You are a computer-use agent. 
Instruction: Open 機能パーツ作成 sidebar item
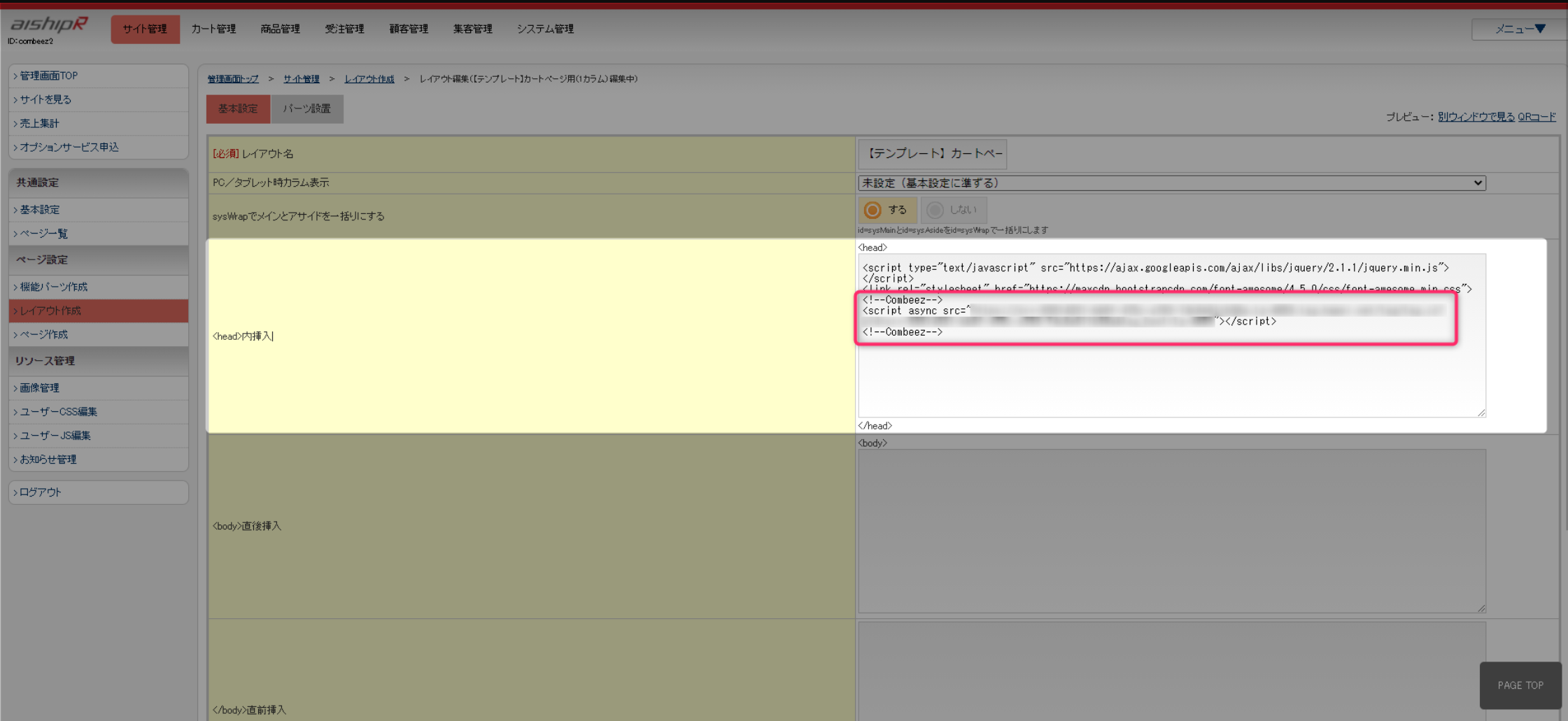(x=99, y=287)
